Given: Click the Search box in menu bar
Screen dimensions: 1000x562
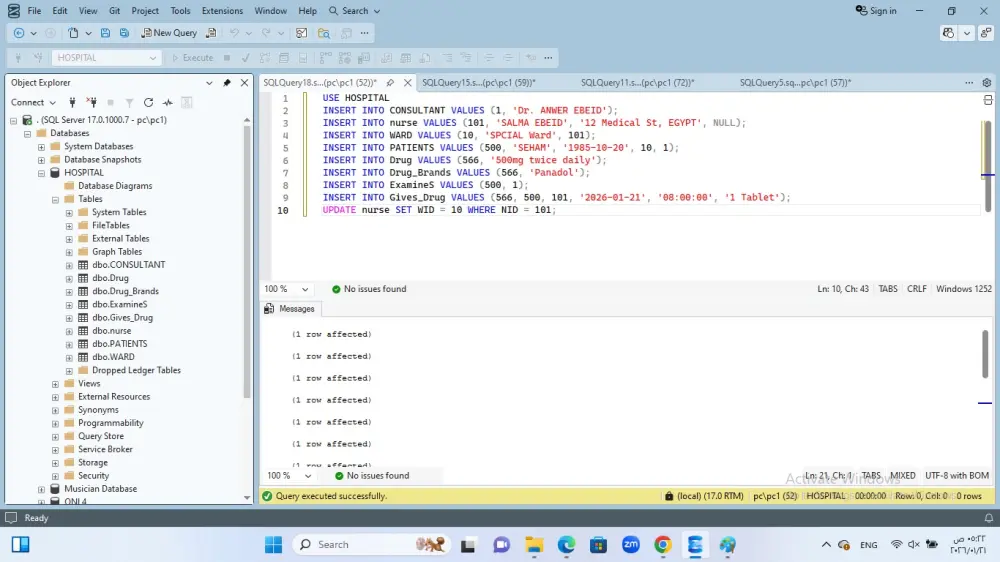Looking at the screenshot, I should [x=355, y=11].
